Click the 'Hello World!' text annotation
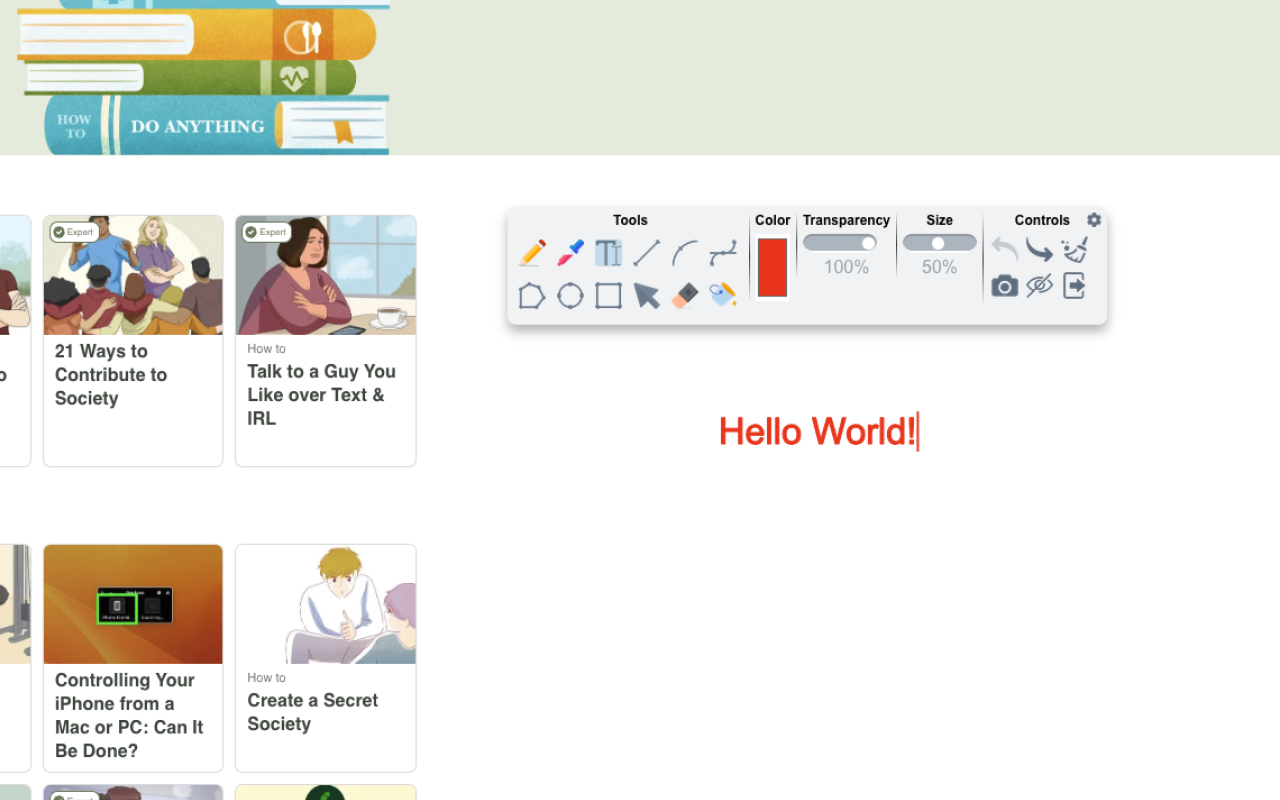Screen dimensions: 1280x800 click(817, 432)
